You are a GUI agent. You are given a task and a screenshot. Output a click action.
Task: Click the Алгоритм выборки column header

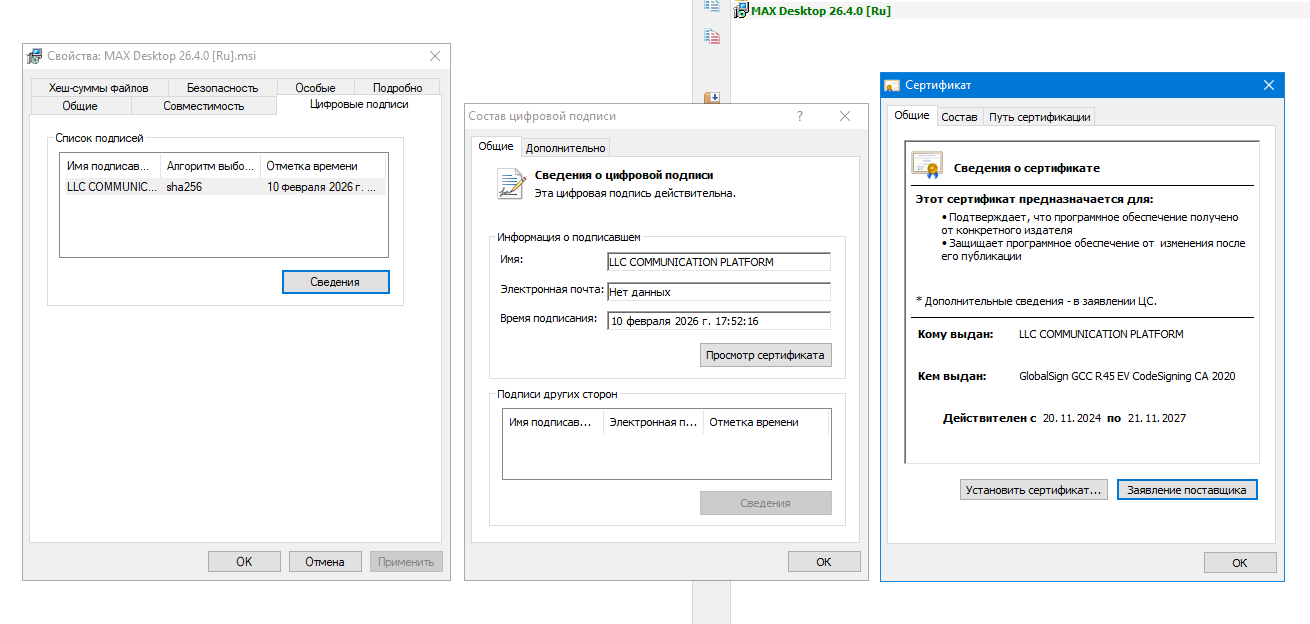click(210, 166)
